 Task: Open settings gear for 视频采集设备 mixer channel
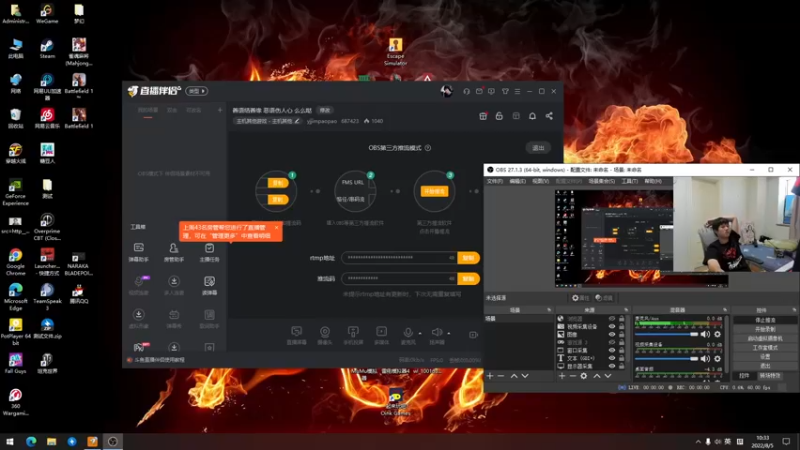(x=717, y=359)
